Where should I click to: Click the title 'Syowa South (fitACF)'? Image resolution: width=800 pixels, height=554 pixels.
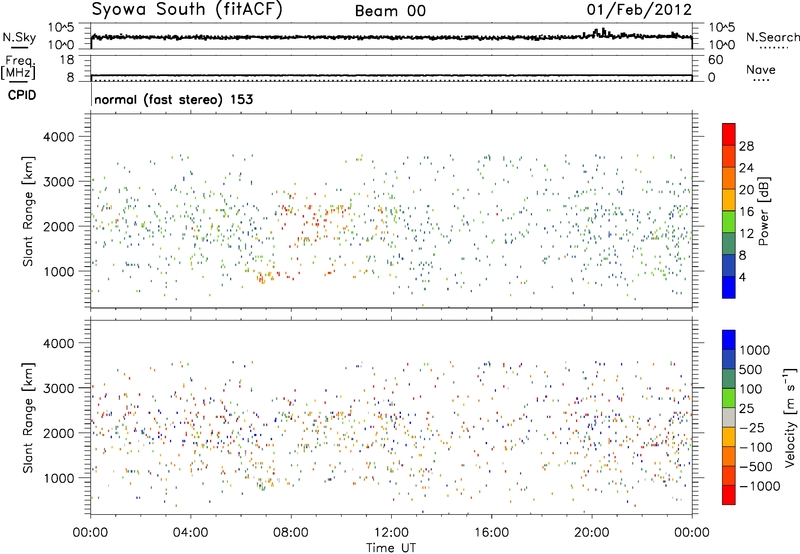click(187, 10)
